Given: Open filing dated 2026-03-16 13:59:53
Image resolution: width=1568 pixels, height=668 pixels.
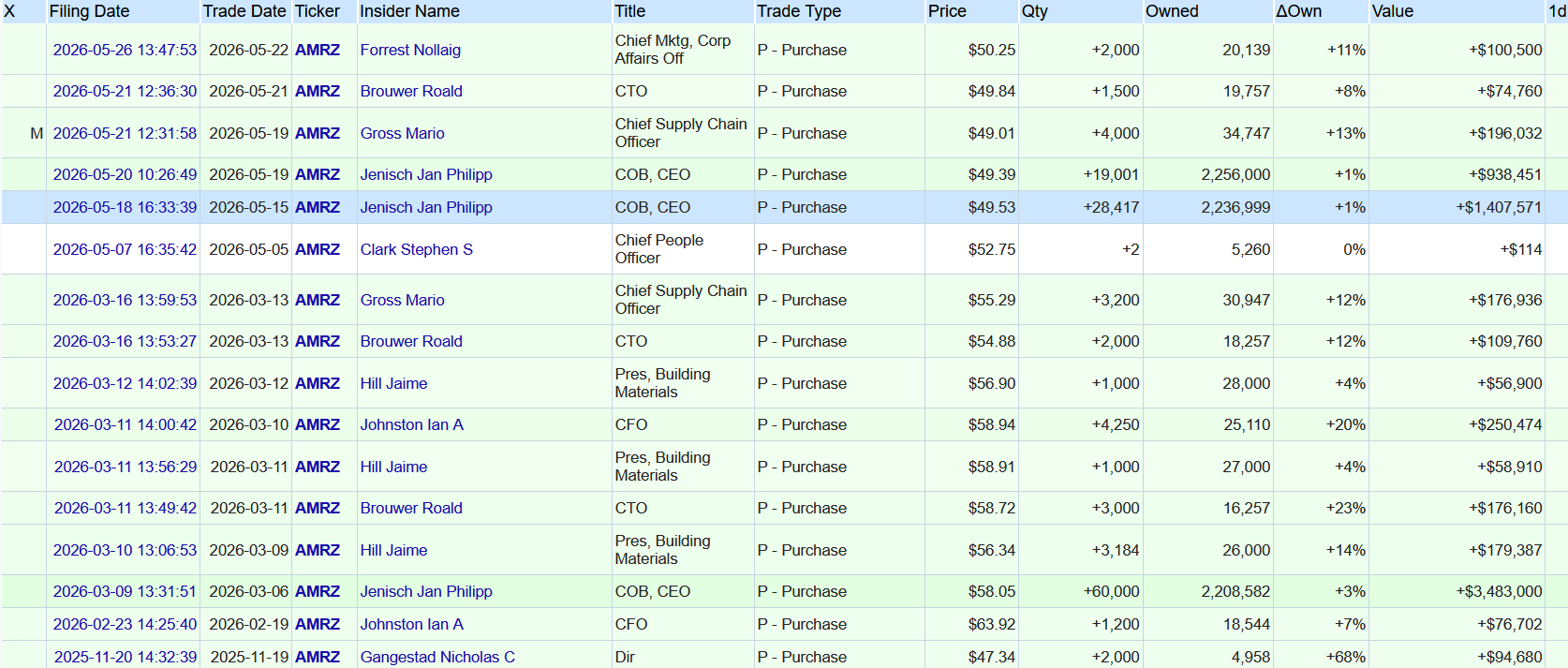Looking at the screenshot, I should coord(125,300).
